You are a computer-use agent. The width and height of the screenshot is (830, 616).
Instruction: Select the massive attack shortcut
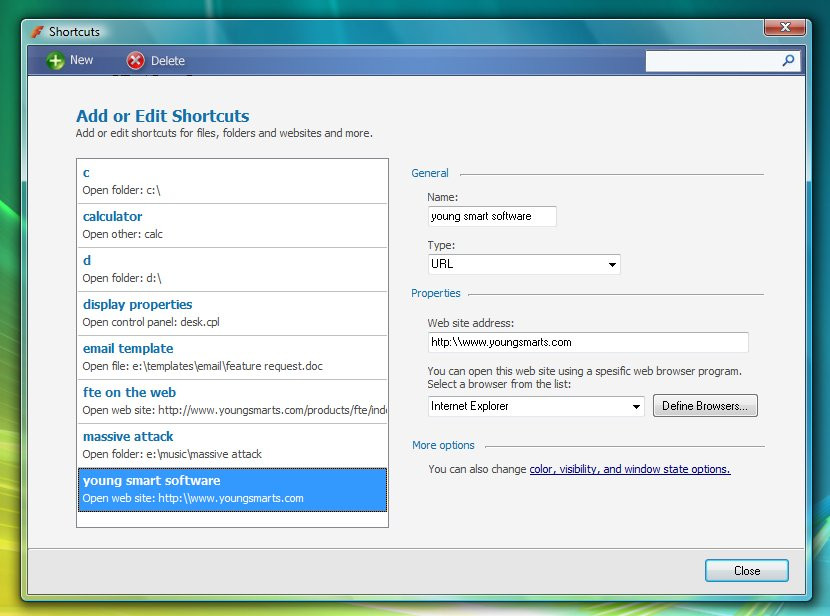232,445
